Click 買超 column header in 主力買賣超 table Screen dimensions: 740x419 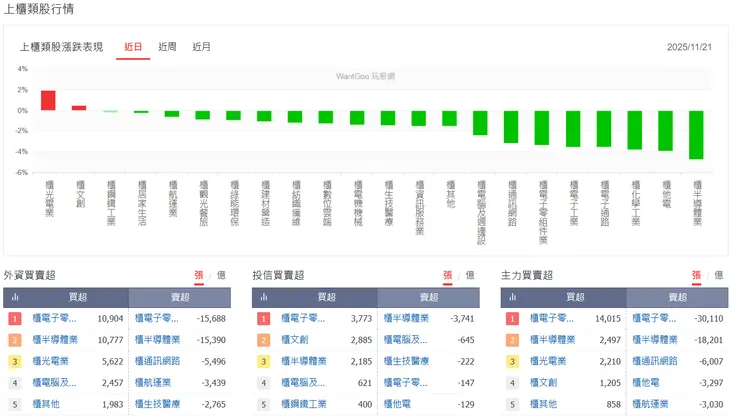tap(575, 297)
